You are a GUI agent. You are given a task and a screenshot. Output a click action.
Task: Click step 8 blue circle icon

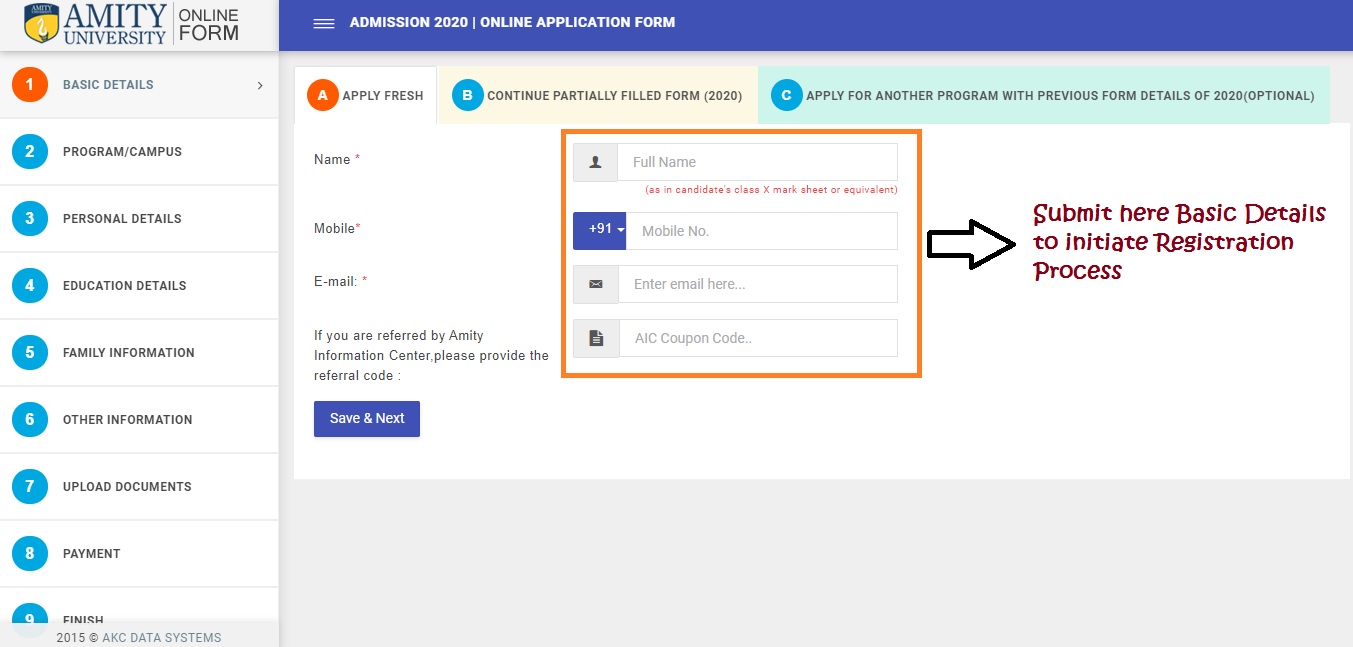click(30, 554)
